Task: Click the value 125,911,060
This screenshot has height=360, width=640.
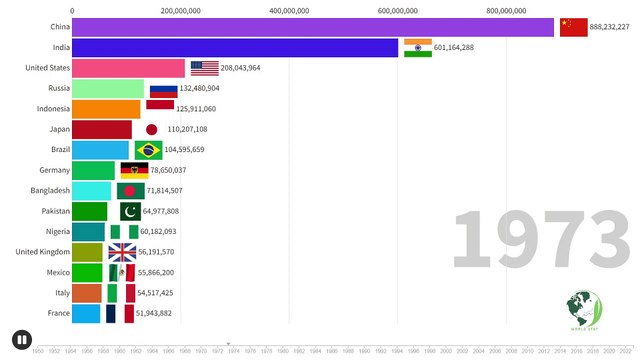Action: tap(196, 109)
